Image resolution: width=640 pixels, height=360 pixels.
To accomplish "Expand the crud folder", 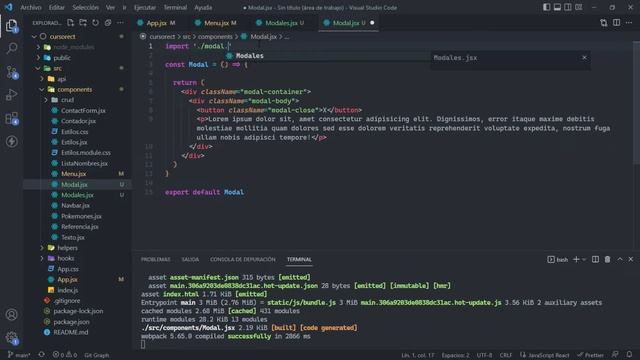I will [x=46, y=100].
